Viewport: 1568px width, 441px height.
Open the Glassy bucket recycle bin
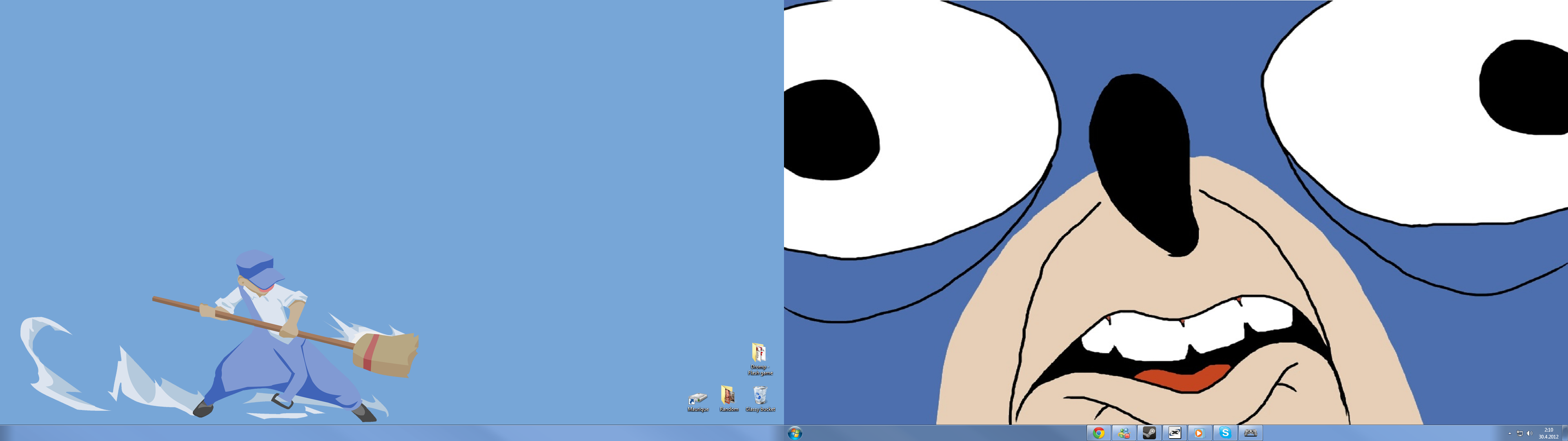[759, 399]
